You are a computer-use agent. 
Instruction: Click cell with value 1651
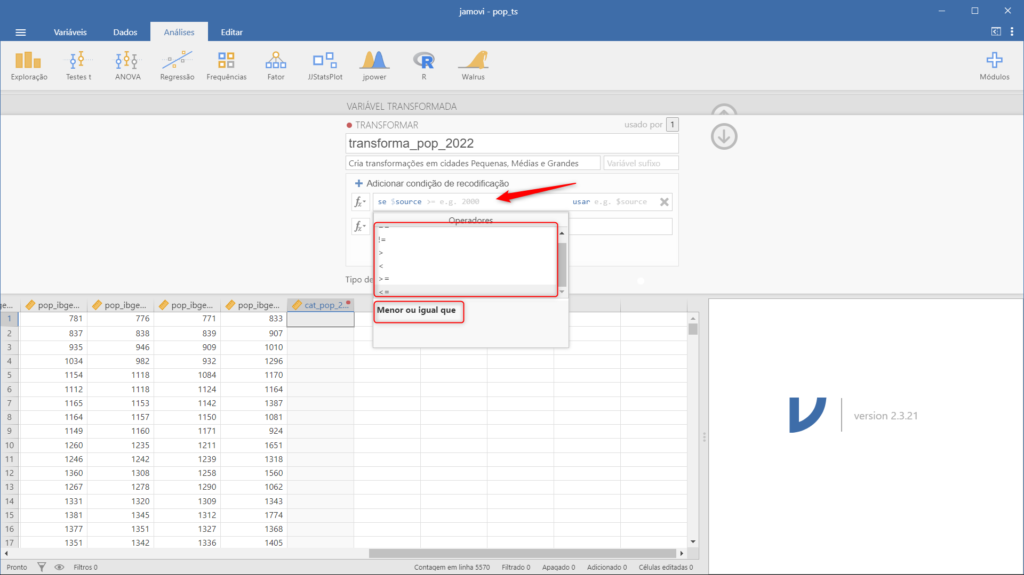click(253, 445)
